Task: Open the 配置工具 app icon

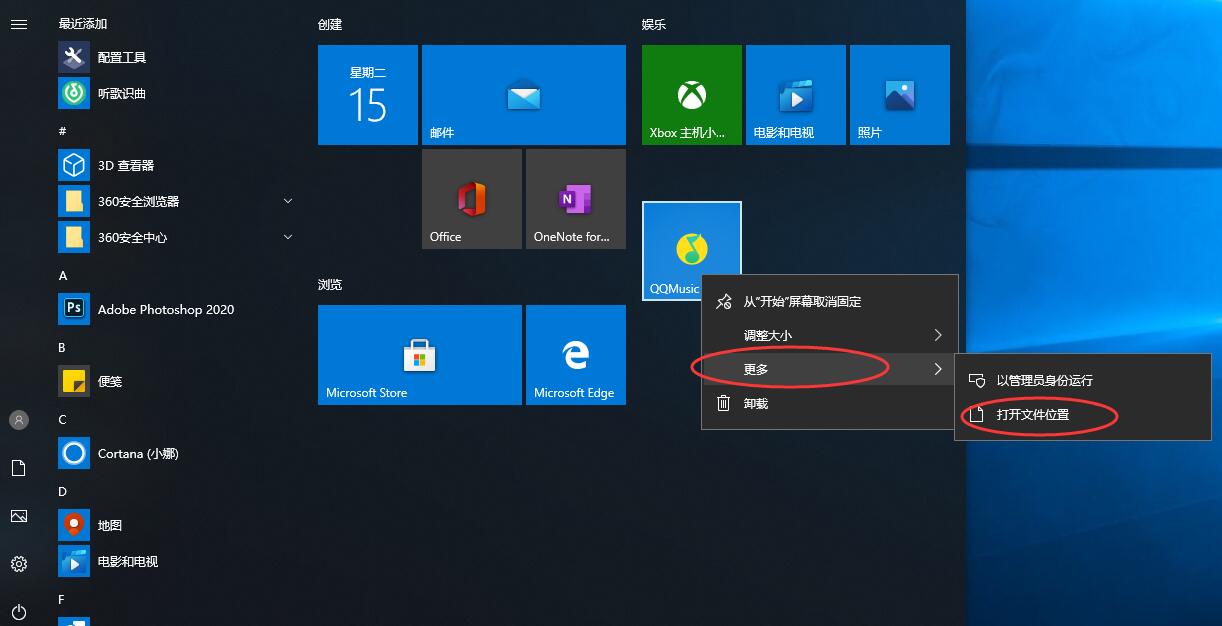Action: [74, 57]
